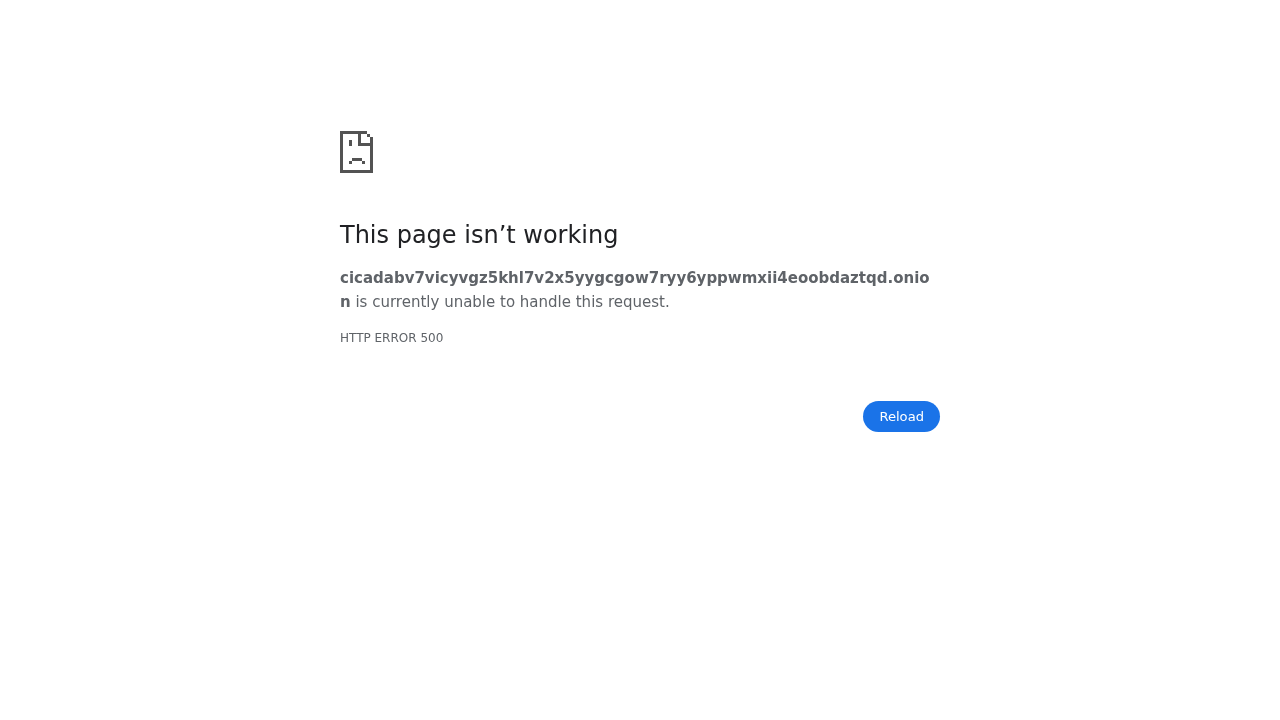Click the word "ERROR" in the status line
1280x720 pixels.
(x=394, y=338)
